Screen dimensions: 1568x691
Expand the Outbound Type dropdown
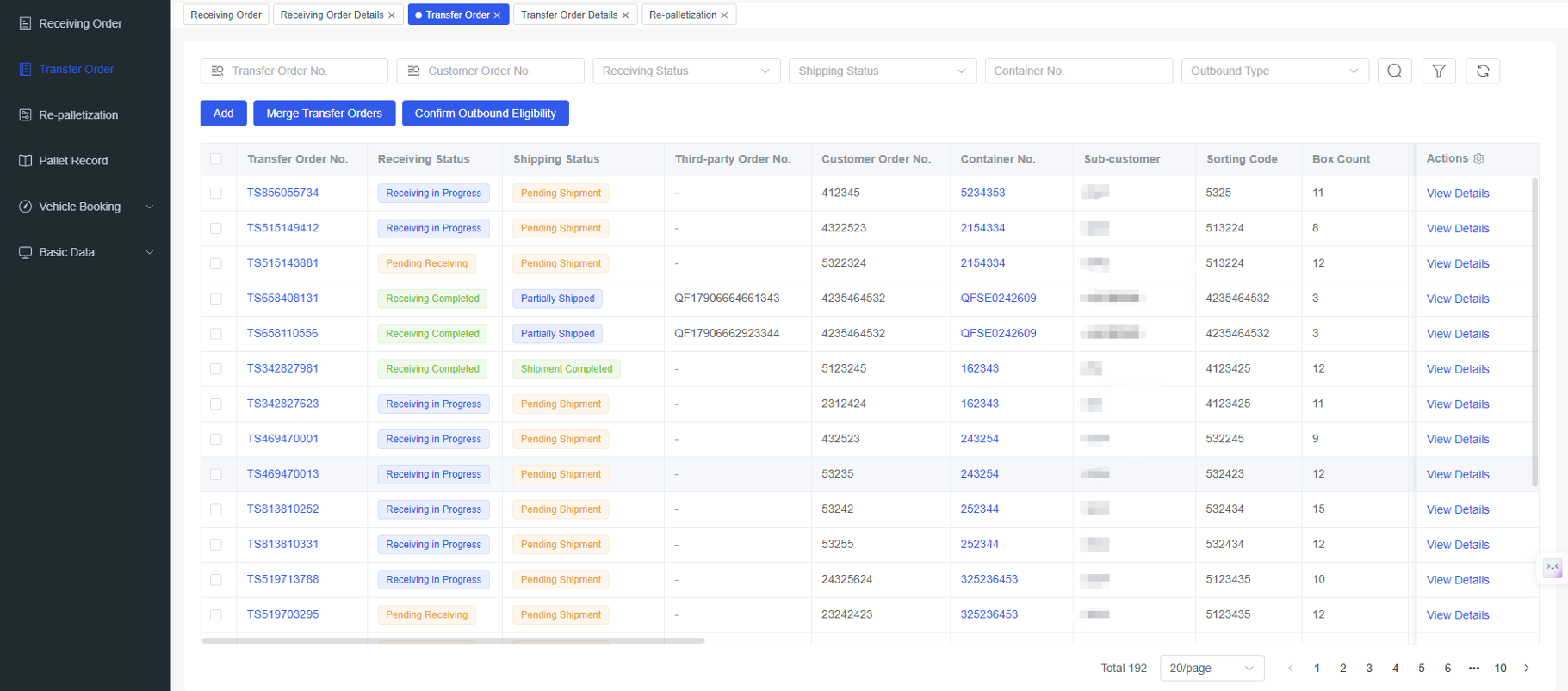point(1274,71)
